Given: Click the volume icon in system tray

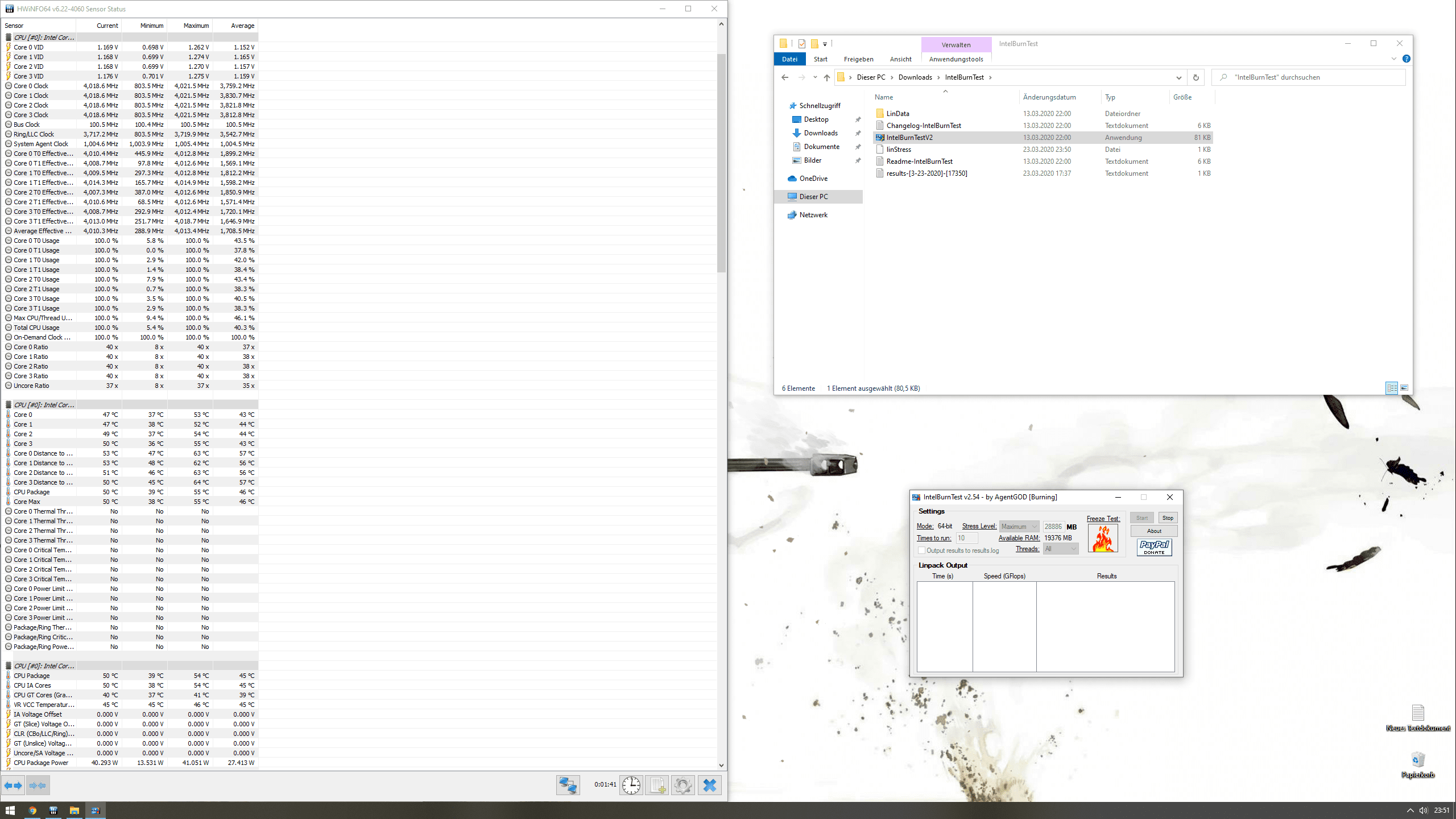Looking at the screenshot, I should click(x=1424, y=810).
